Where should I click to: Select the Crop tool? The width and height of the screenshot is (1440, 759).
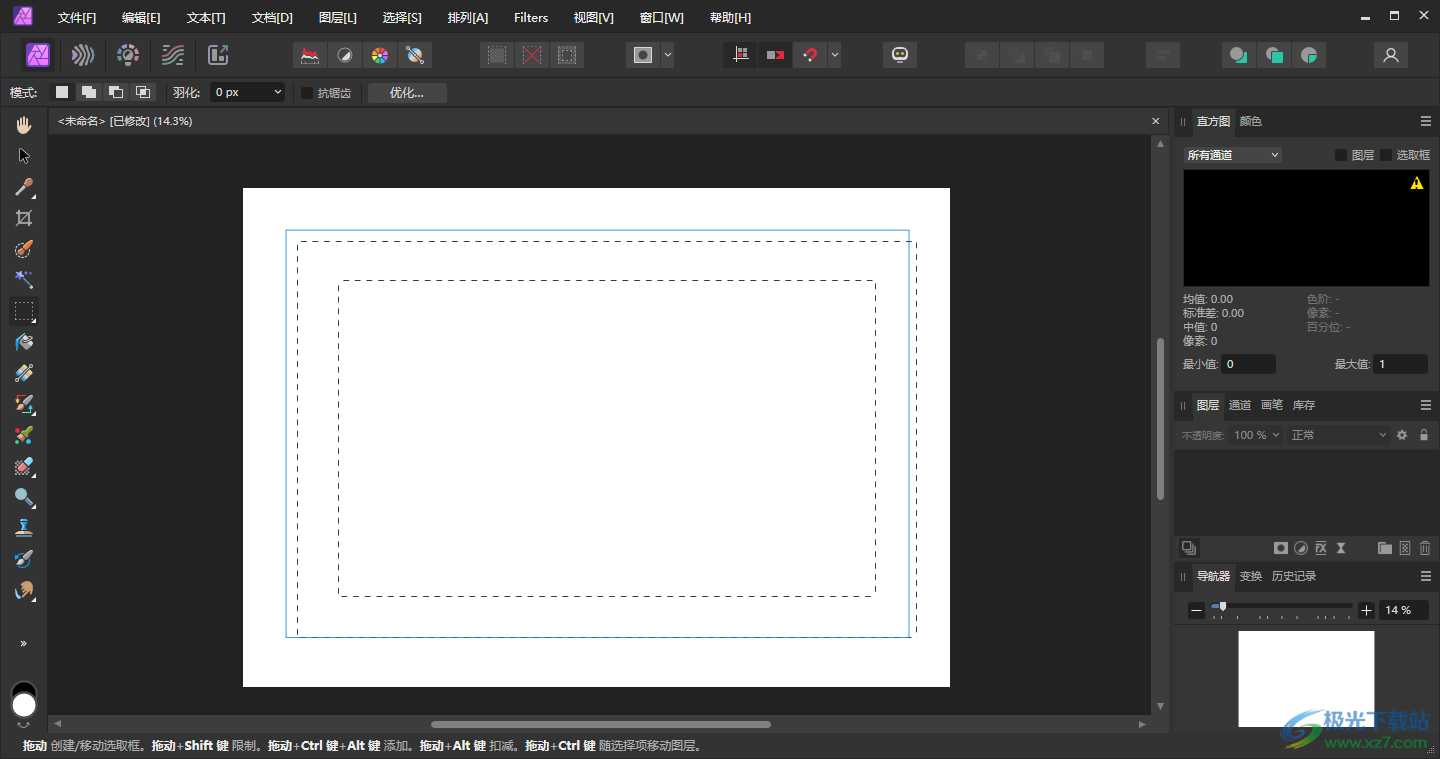(24, 218)
